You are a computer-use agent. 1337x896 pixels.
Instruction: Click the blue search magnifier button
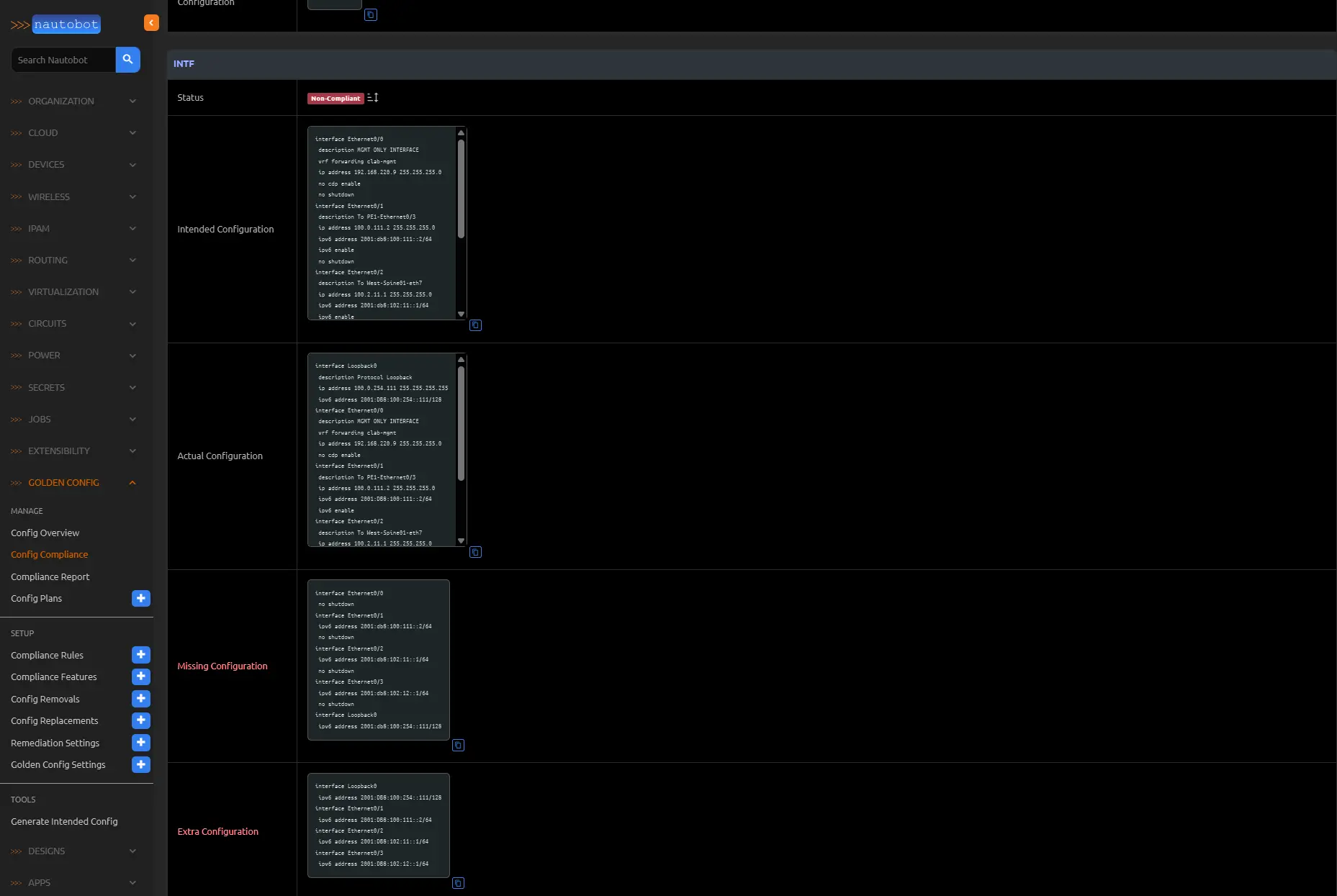(127, 60)
